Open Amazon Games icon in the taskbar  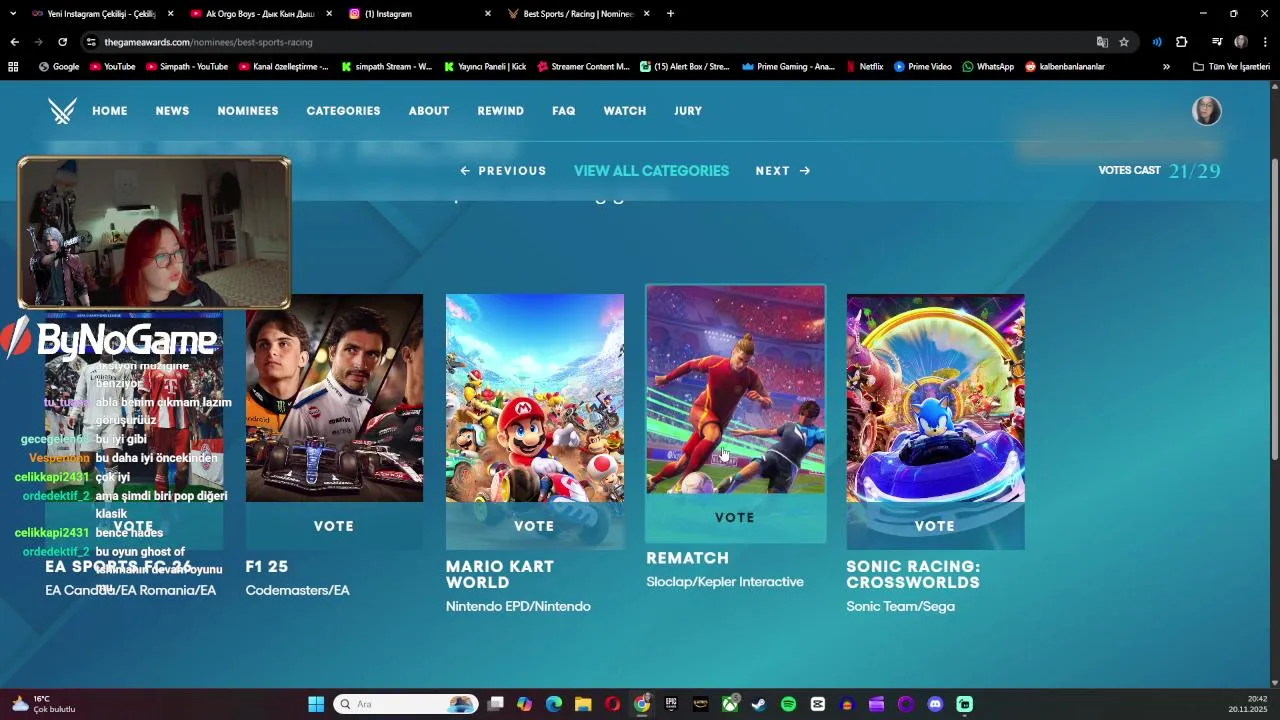(x=700, y=704)
